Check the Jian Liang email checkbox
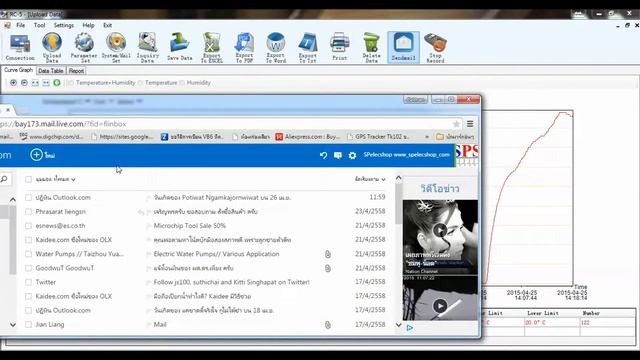 click(x=28, y=324)
